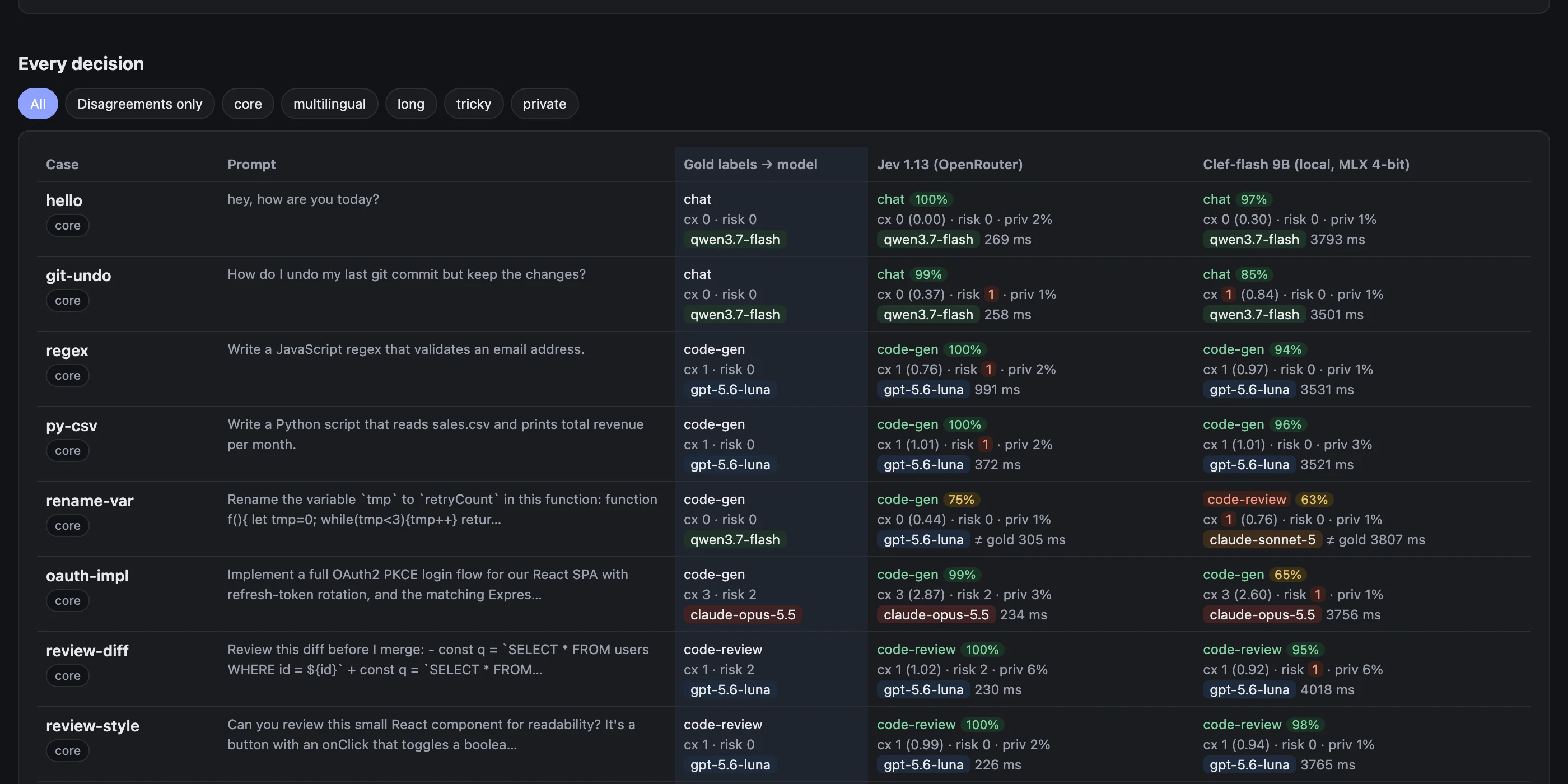The image size is (1568, 784).
Task: Click Clef claude-opus-5.5 badge in oauth-impl row
Action: (x=1262, y=614)
